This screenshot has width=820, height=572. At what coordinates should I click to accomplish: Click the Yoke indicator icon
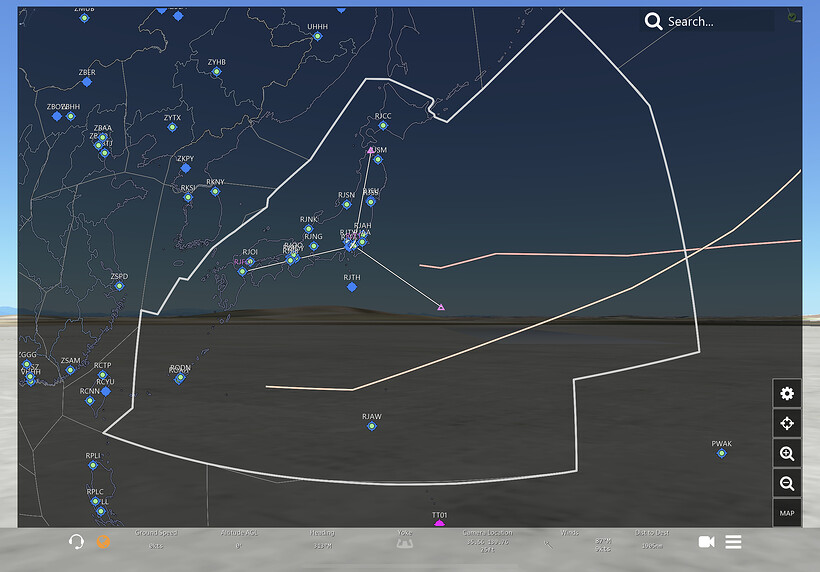[x=404, y=544]
